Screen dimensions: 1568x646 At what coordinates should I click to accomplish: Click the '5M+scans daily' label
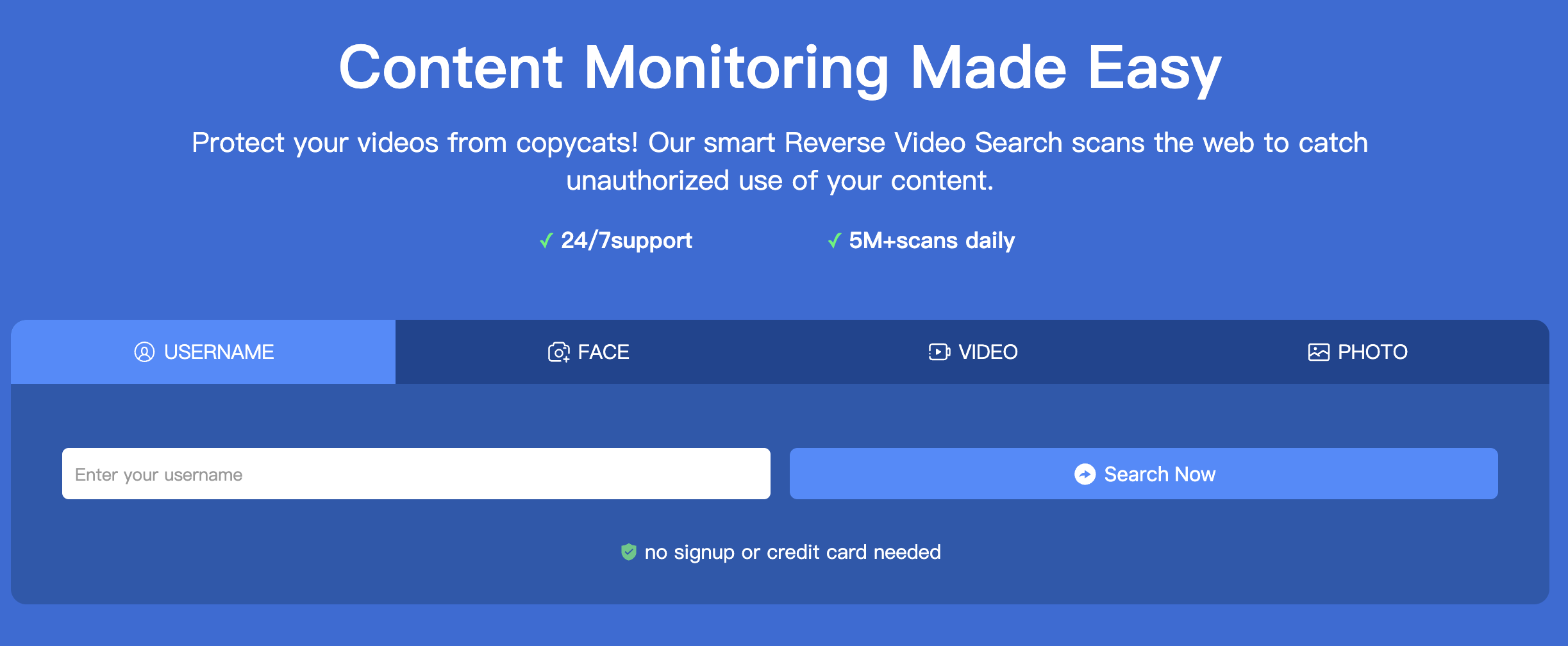point(931,240)
